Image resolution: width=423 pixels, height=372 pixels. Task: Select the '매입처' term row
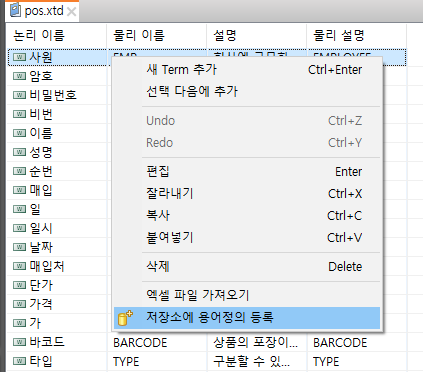pos(47,266)
